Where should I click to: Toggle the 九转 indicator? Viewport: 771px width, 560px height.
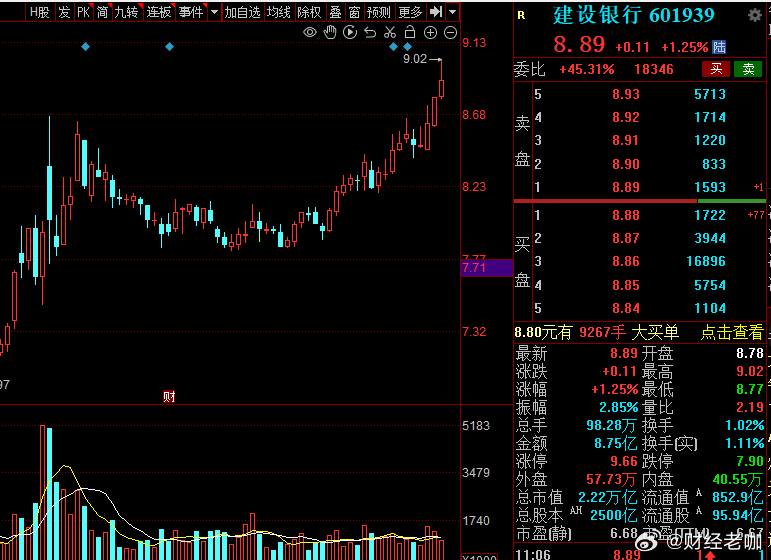(x=127, y=12)
